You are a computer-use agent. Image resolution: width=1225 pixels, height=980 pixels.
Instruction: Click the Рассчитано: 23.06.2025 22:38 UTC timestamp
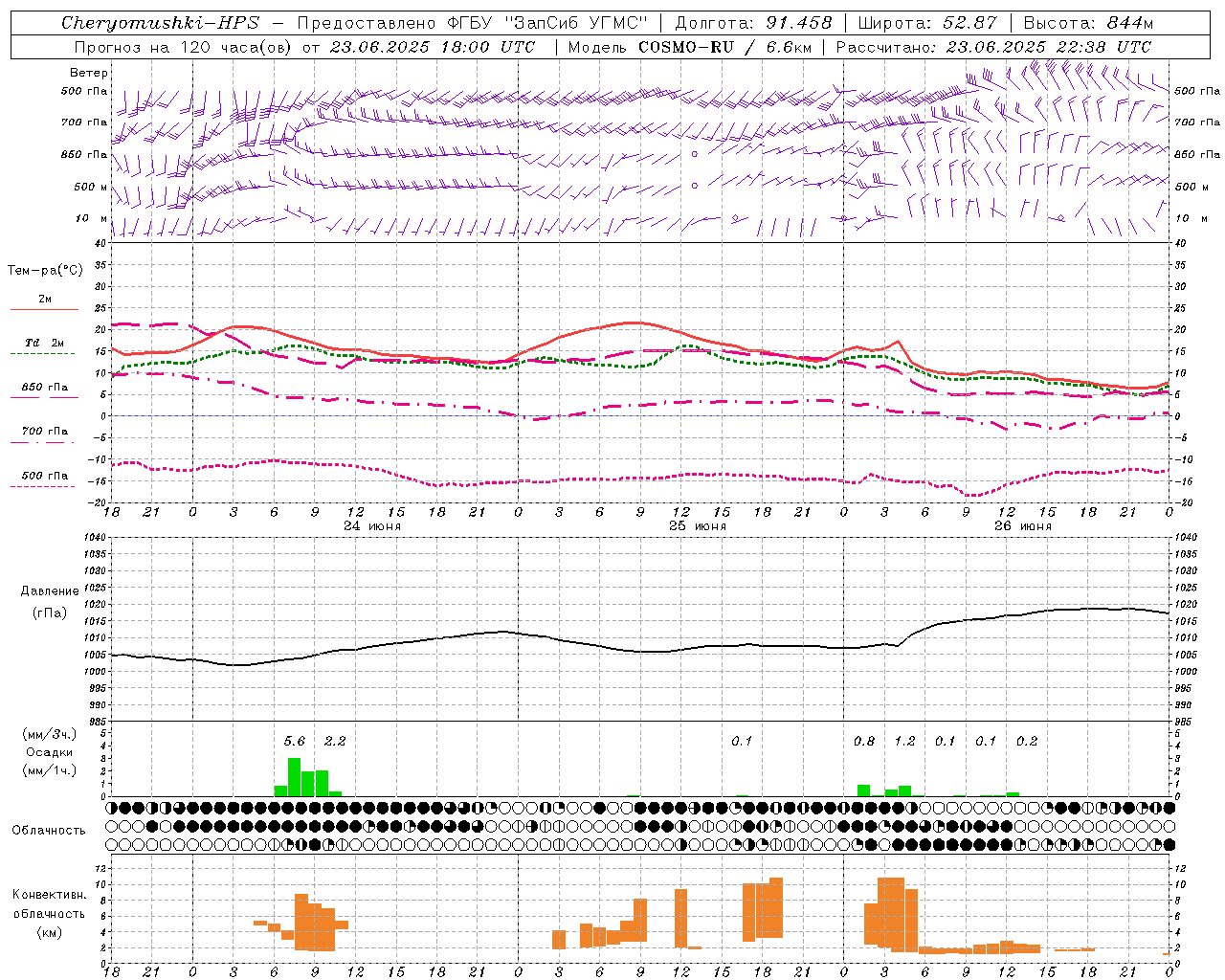tap(993, 47)
